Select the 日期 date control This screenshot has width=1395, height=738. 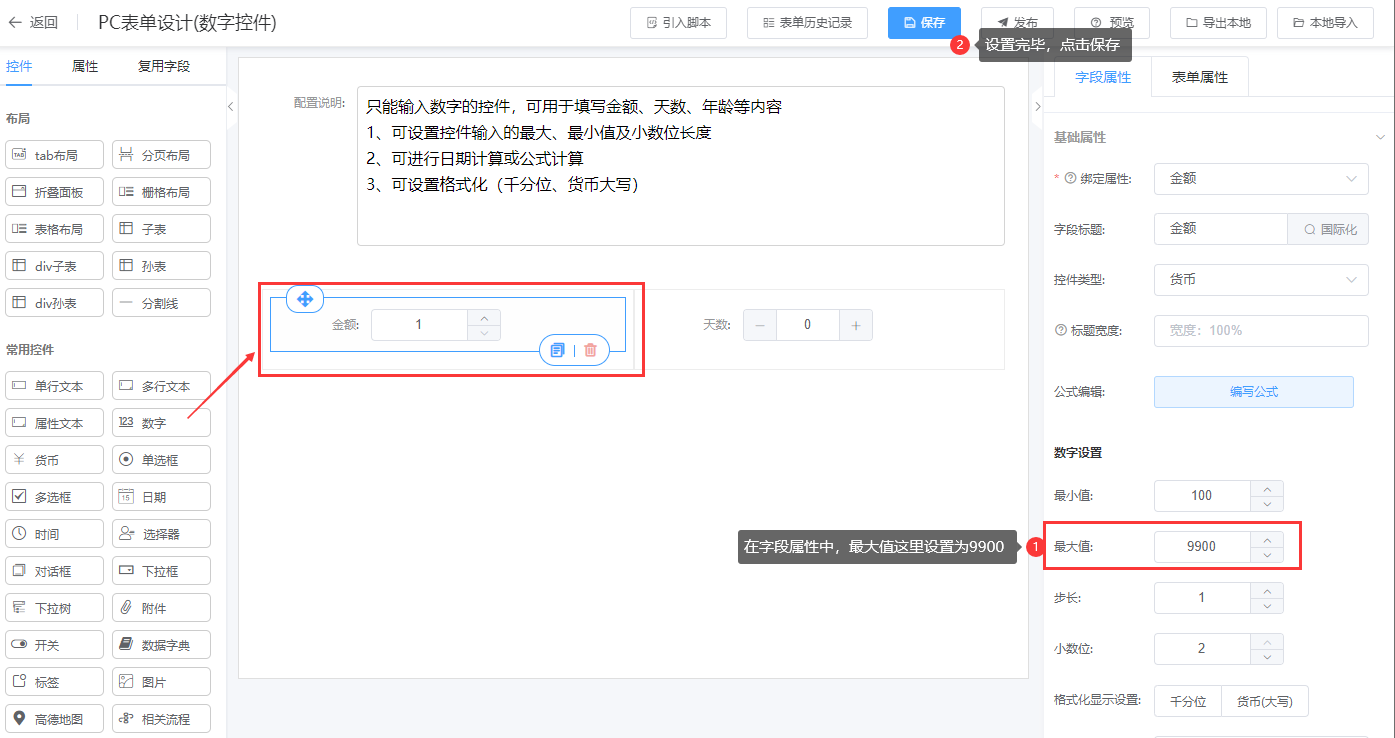[x=161, y=497]
